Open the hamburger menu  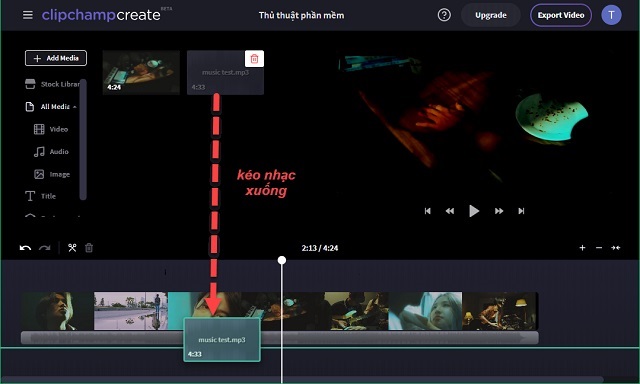pos(28,15)
